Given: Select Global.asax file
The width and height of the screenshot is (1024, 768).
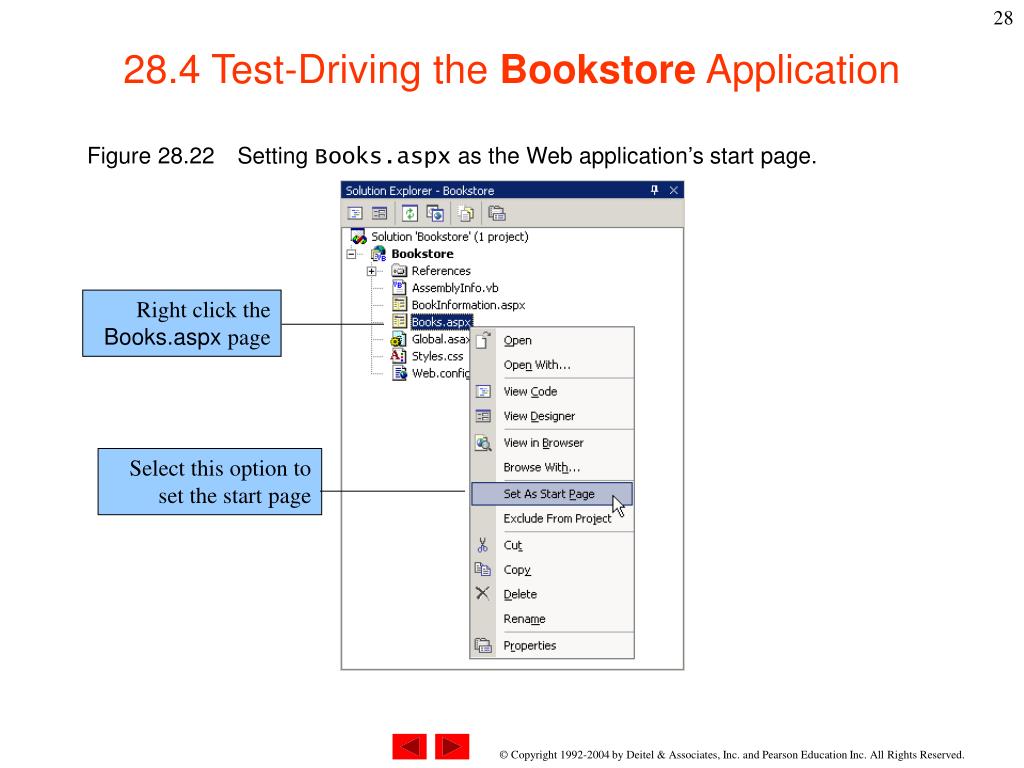Looking at the screenshot, I should click(440, 339).
